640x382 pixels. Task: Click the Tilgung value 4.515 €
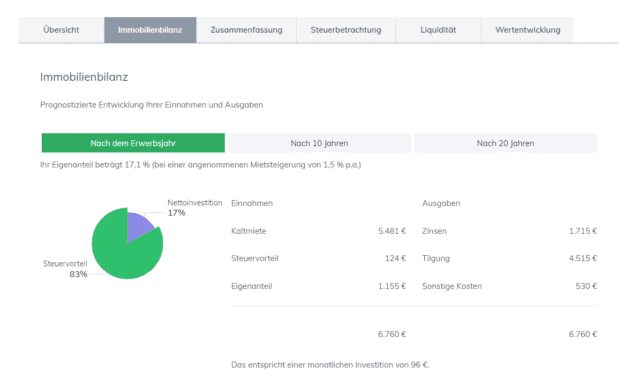(583, 258)
